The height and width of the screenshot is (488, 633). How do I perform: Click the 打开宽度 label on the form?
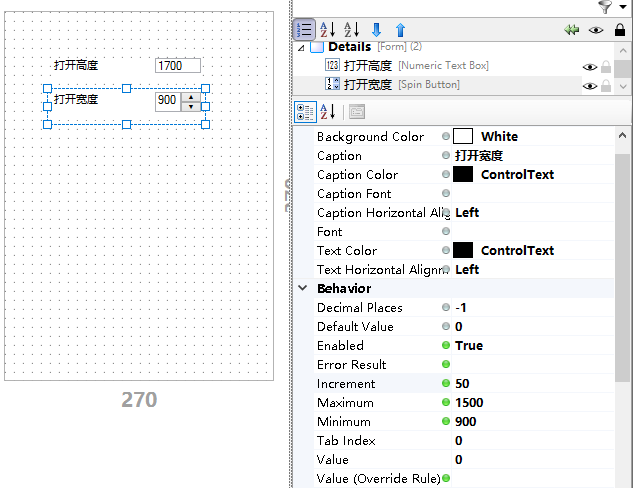coord(76,99)
